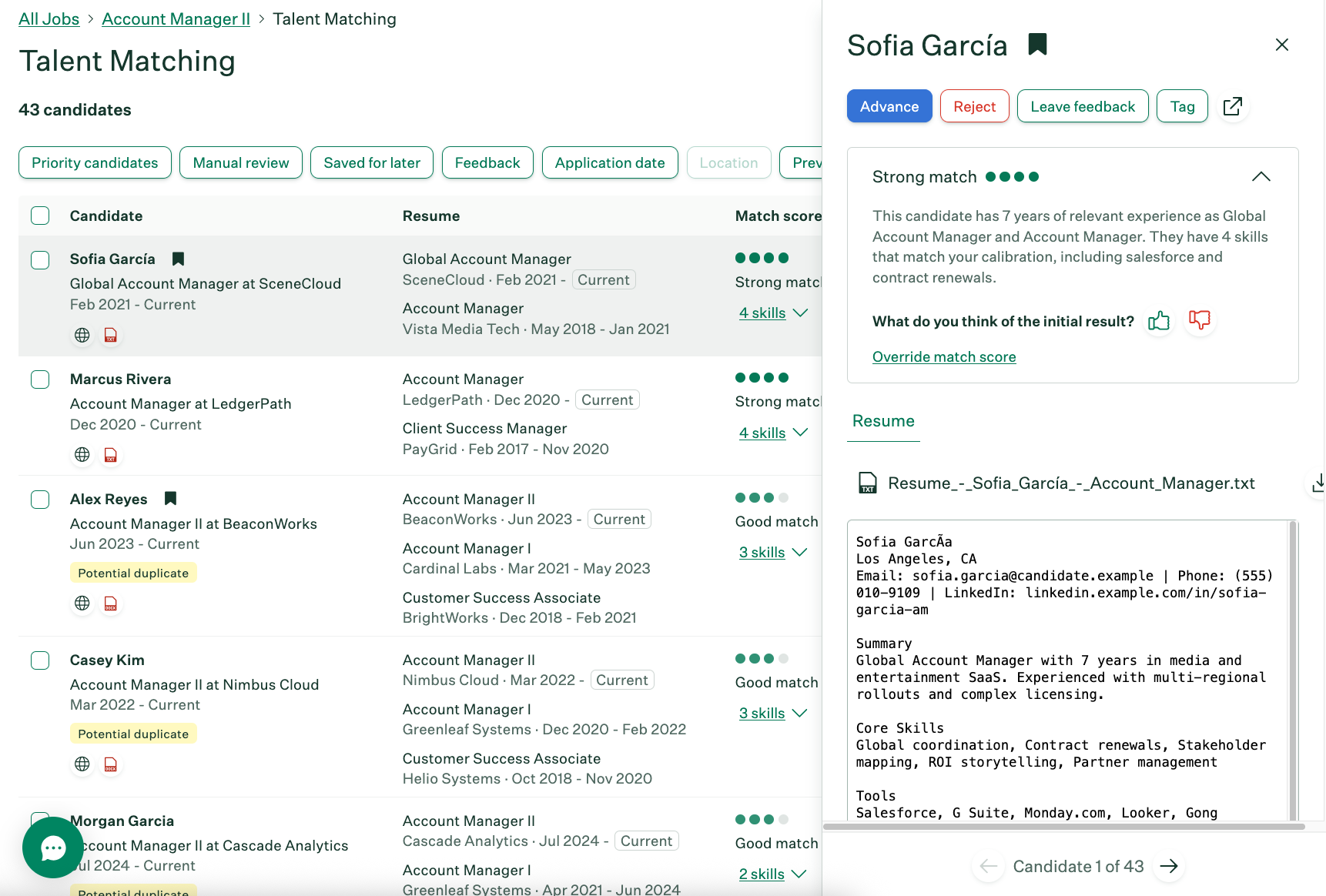Open candidate profile in new window icon
Viewport: 1326px width, 896px height.
(x=1232, y=106)
